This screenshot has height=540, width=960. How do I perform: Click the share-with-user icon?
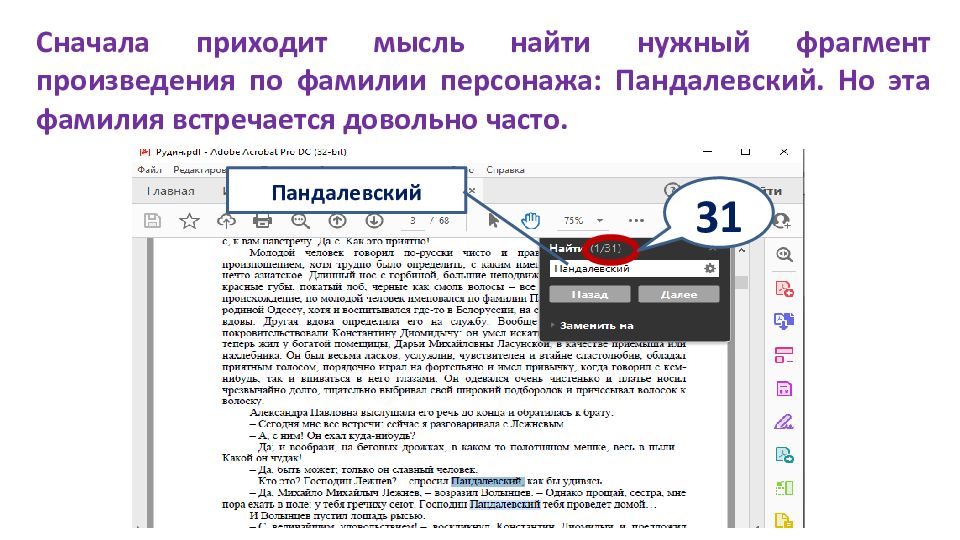pos(782,220)
